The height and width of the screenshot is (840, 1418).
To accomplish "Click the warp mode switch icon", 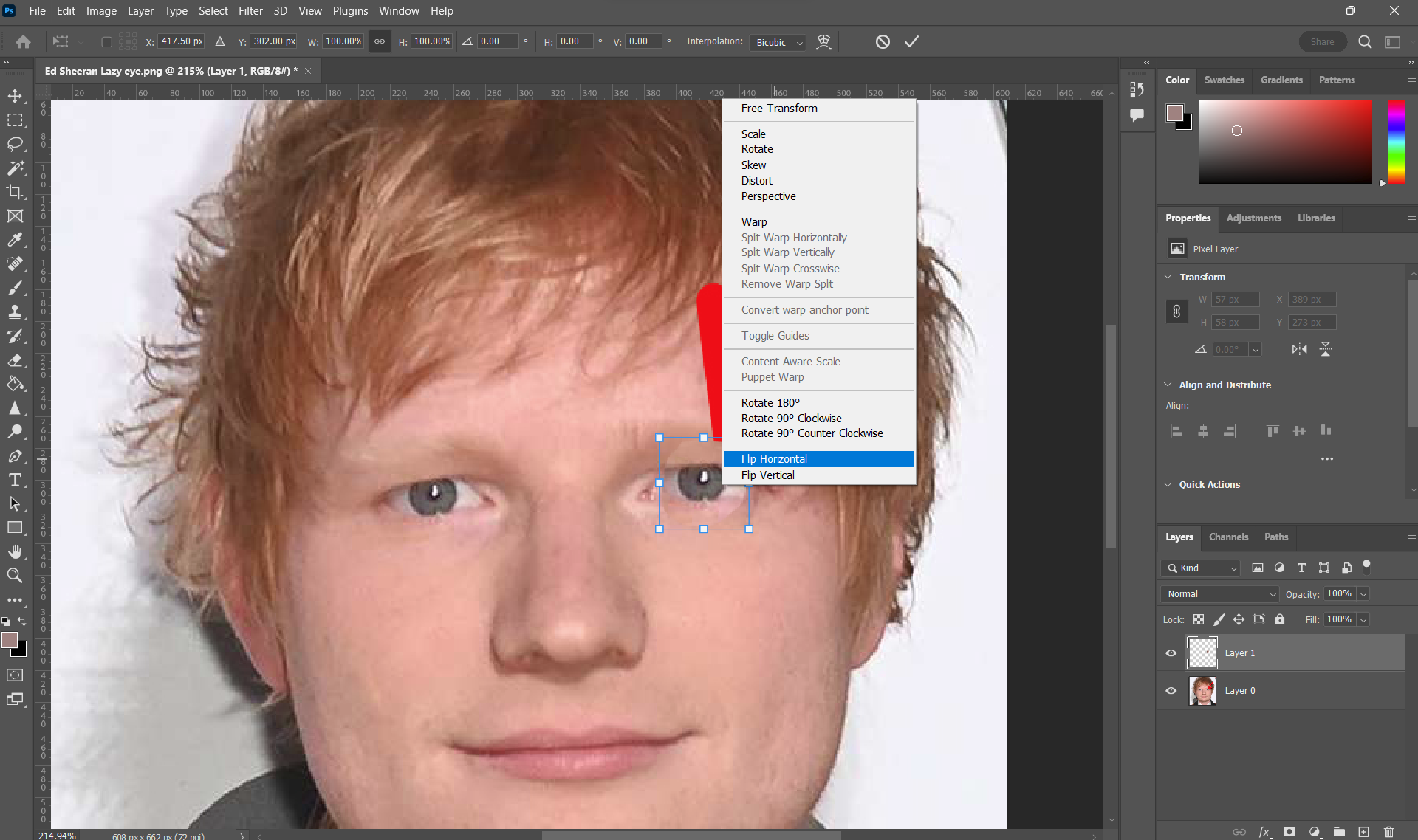I will (823, 41).
